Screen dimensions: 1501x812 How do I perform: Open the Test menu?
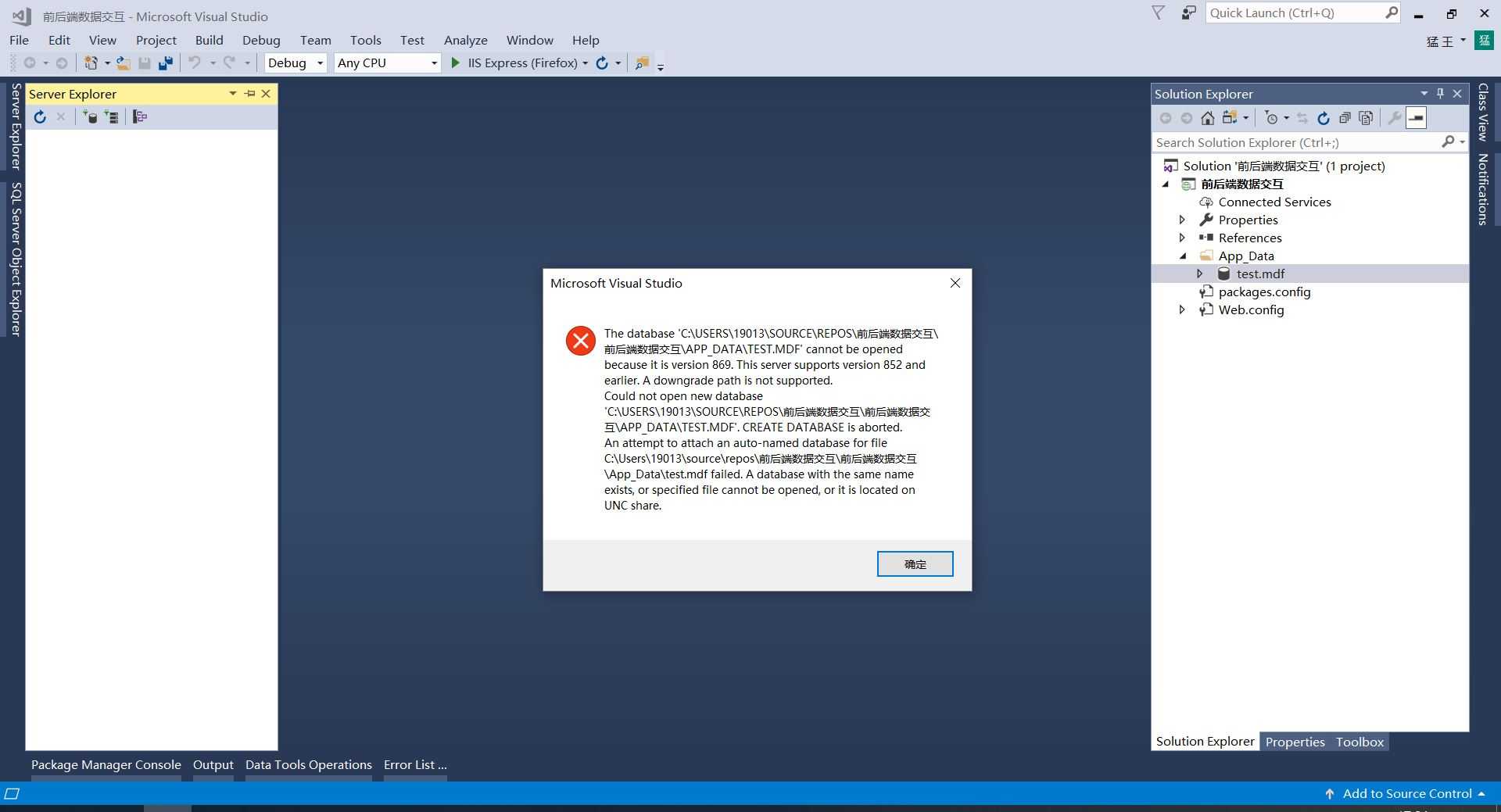[413, 40]
